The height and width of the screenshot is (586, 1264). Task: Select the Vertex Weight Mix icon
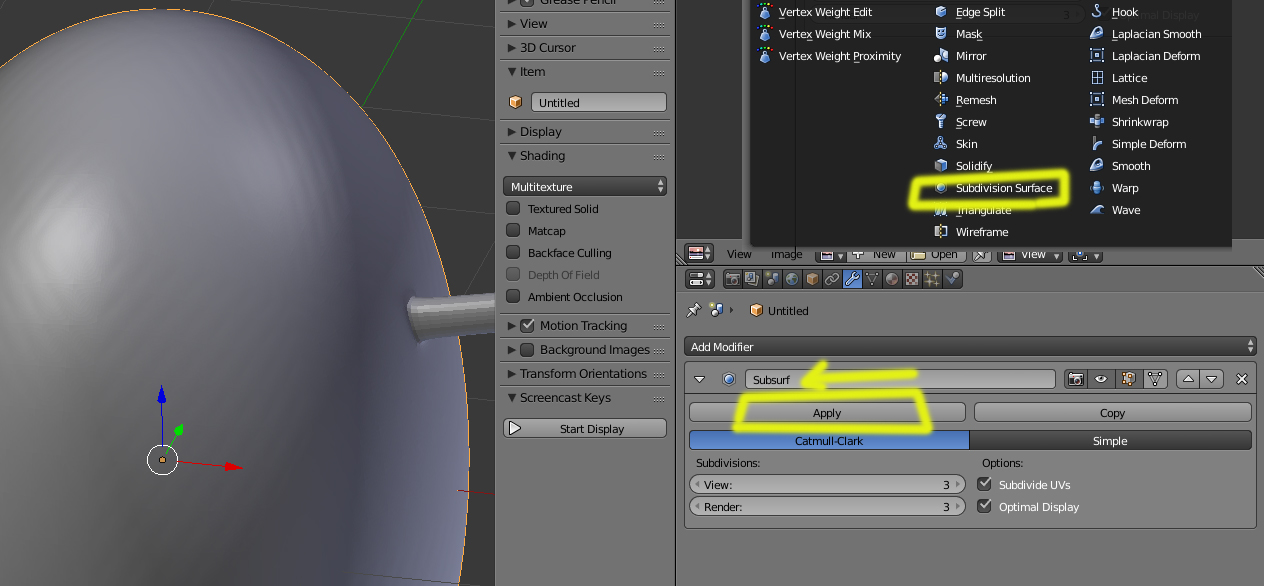(x=766, y=34)
